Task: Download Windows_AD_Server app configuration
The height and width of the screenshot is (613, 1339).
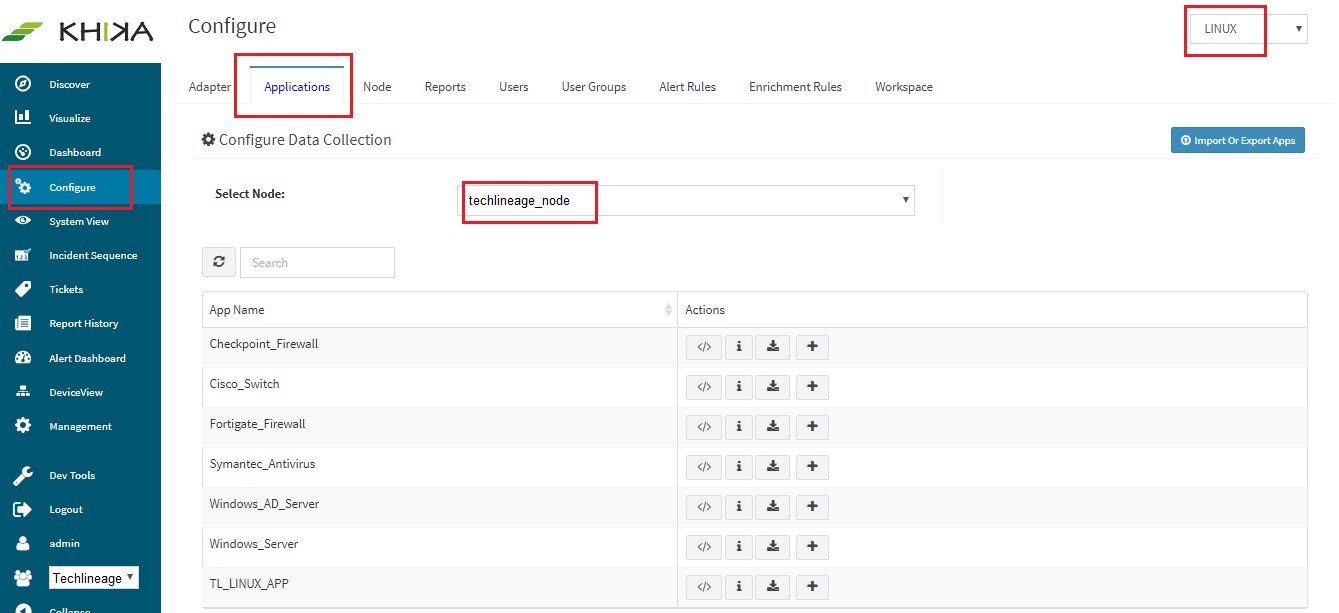Action: [773, 507]
